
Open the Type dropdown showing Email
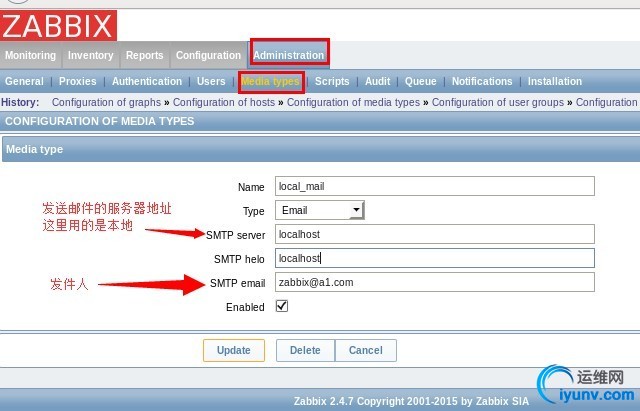(320, 210)
